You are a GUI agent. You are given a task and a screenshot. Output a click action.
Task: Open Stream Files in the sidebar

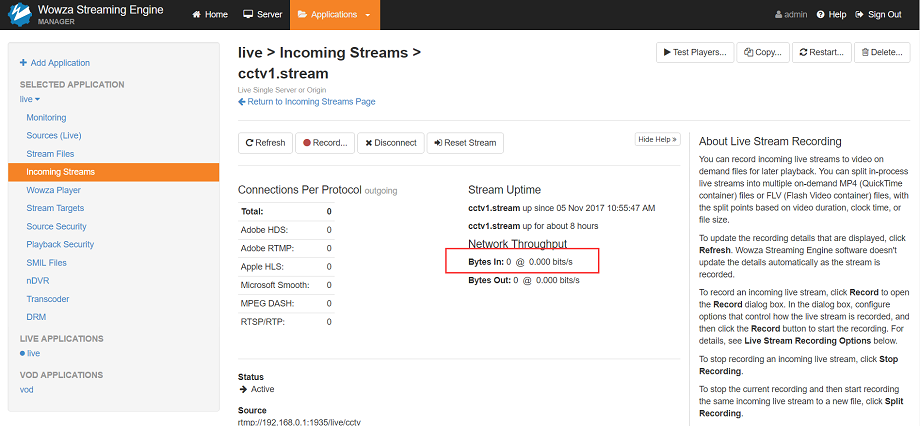(x=50, y=154)
